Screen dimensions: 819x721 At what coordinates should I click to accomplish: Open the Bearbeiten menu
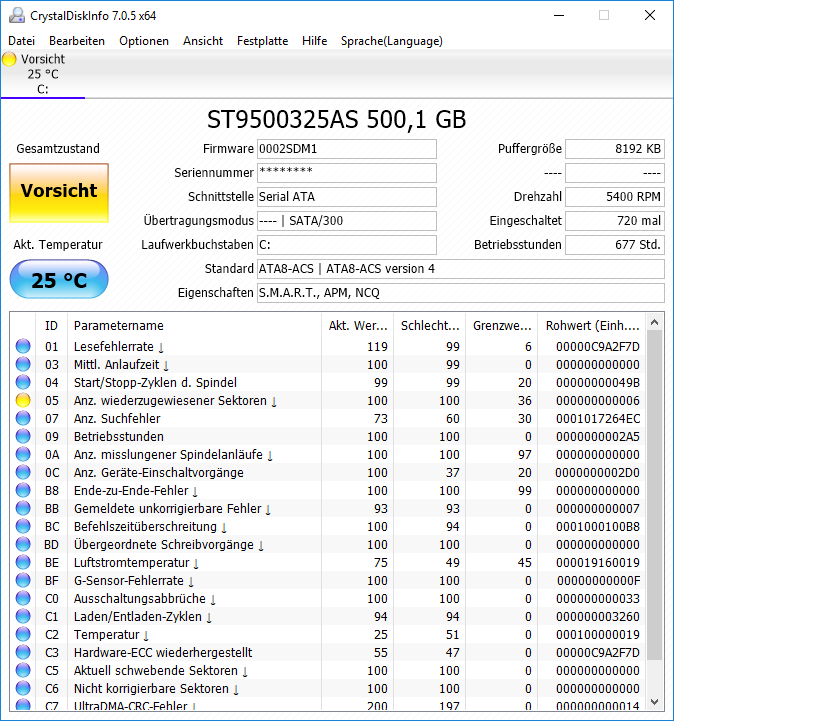tap(77, 41)
